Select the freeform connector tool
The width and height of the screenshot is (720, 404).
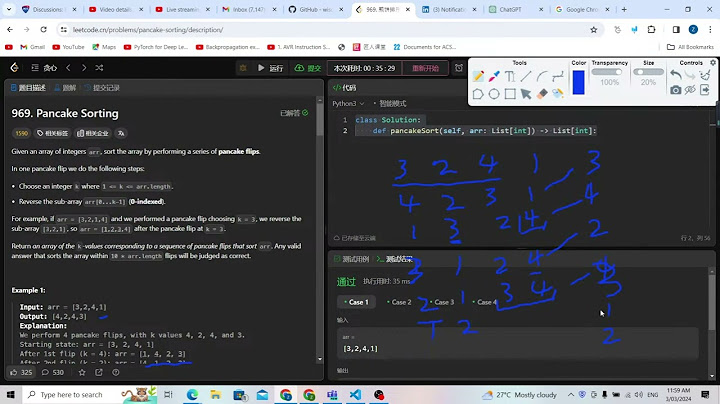[x=558, y=76]
